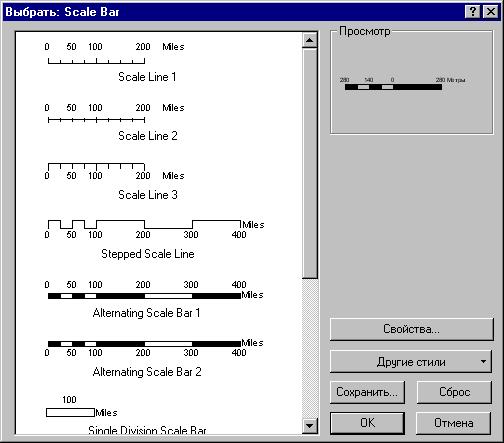Open the Свойства... properties dialog
504x443 pixels.
[x=411, y=329]
